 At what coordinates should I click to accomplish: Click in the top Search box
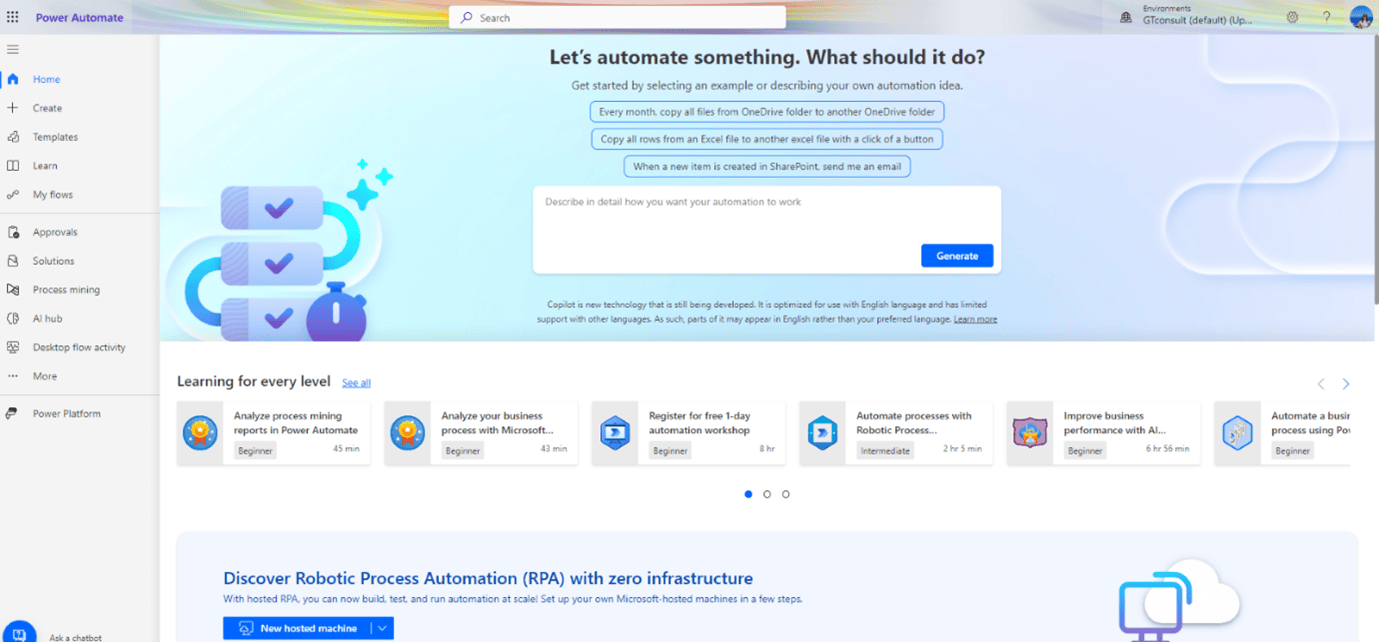(617, 17)
